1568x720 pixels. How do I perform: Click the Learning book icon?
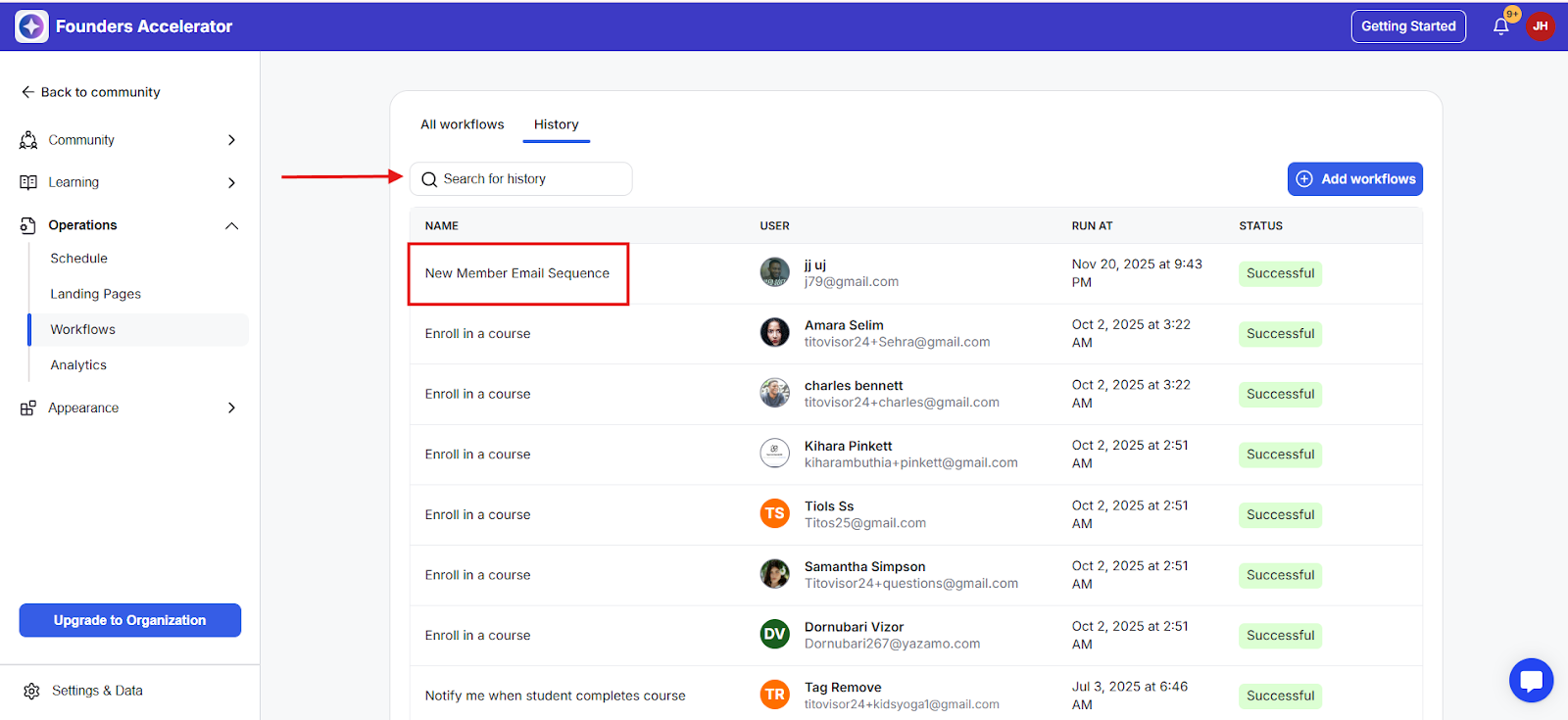click(28, 182)
